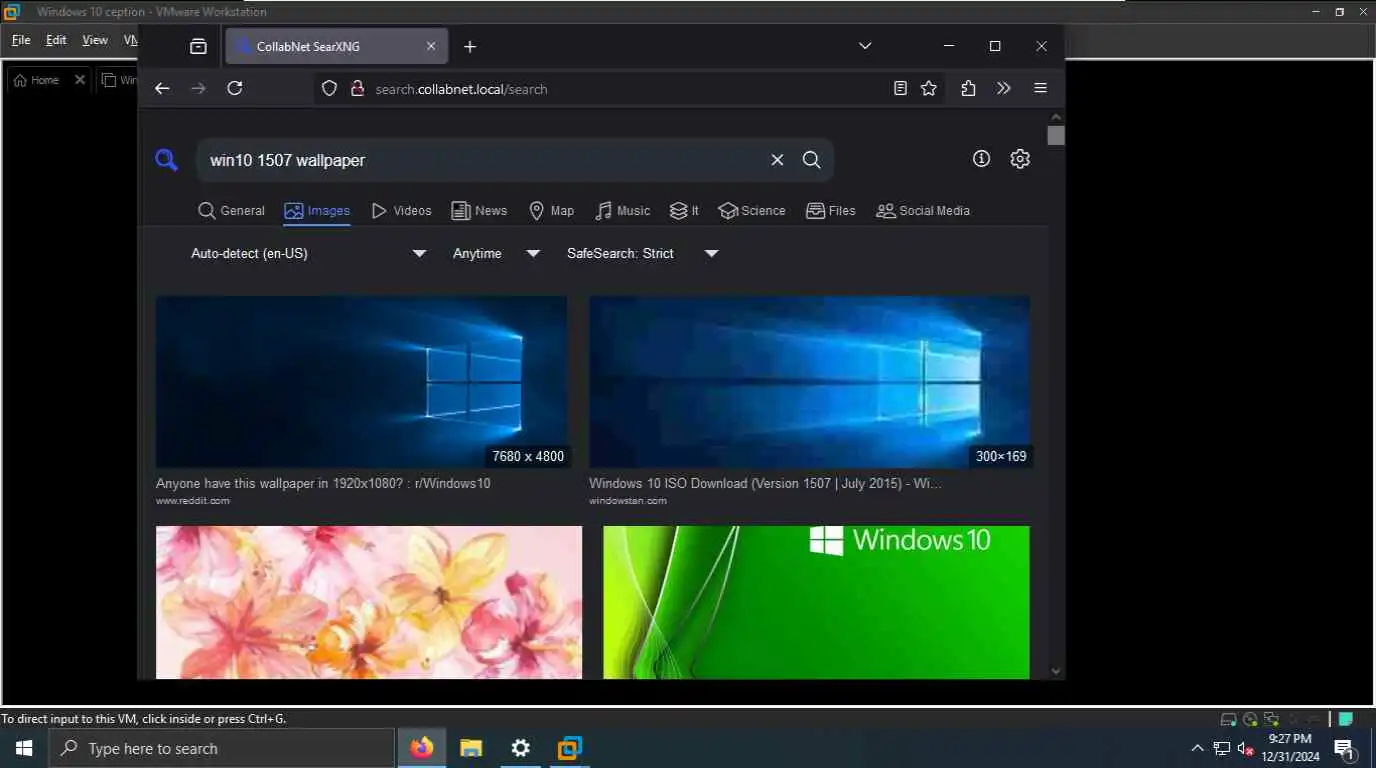This screenshot has height=768, width=1376.
Task: Open the 7680 x 4800 wallpaper thumbnail
Action: (361, 382)
